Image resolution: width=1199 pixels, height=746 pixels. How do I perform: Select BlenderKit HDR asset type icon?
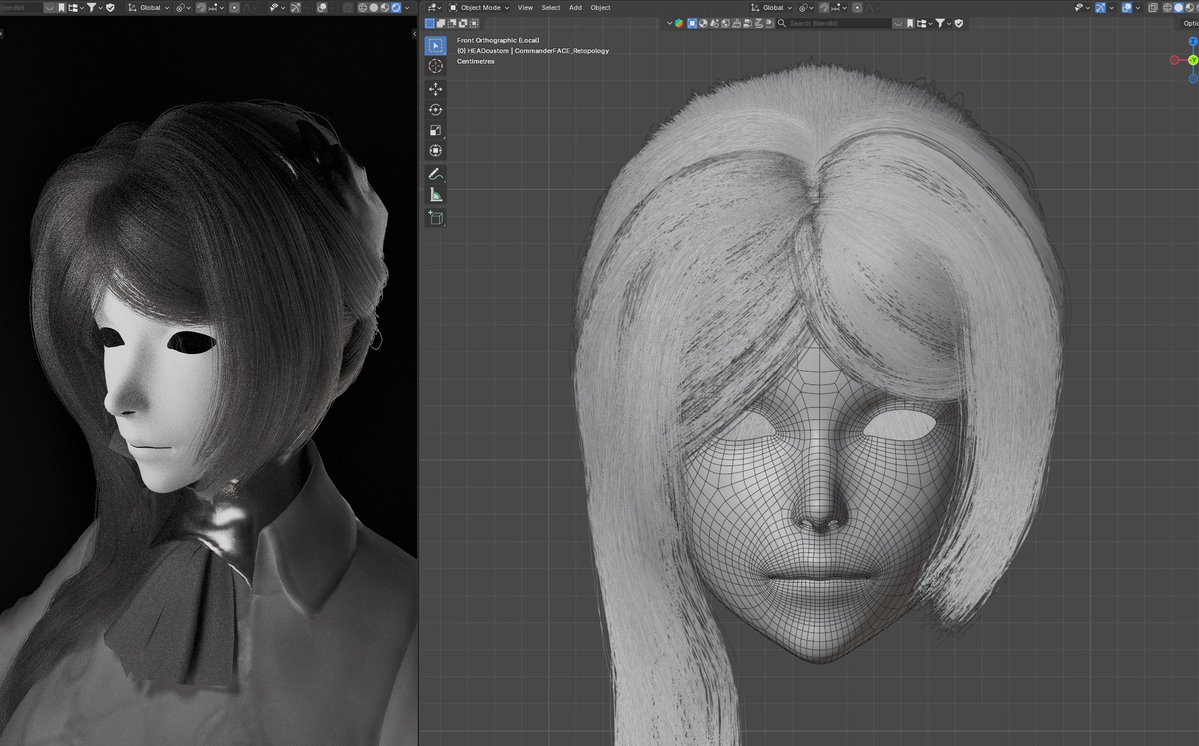coord(726,23)
